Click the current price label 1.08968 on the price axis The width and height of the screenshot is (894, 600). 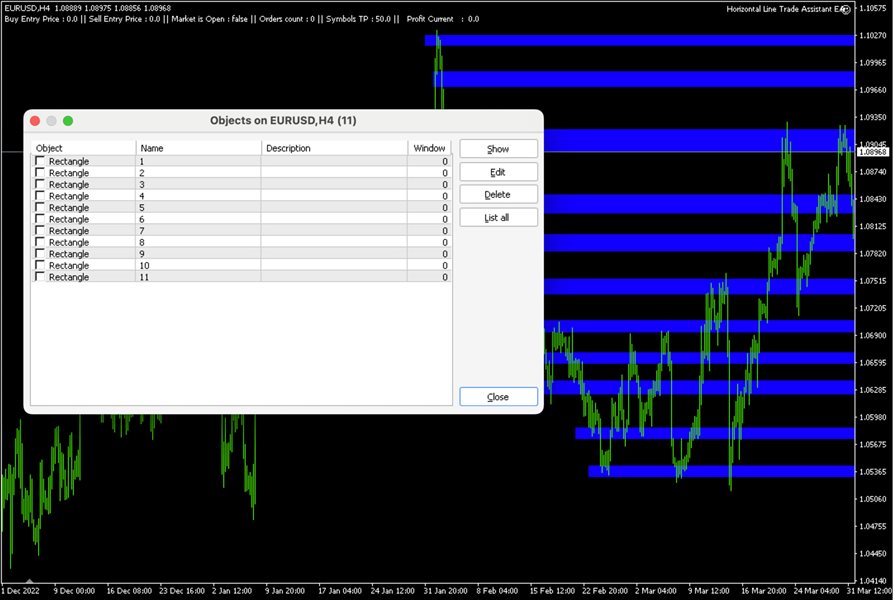click(873, 152)
